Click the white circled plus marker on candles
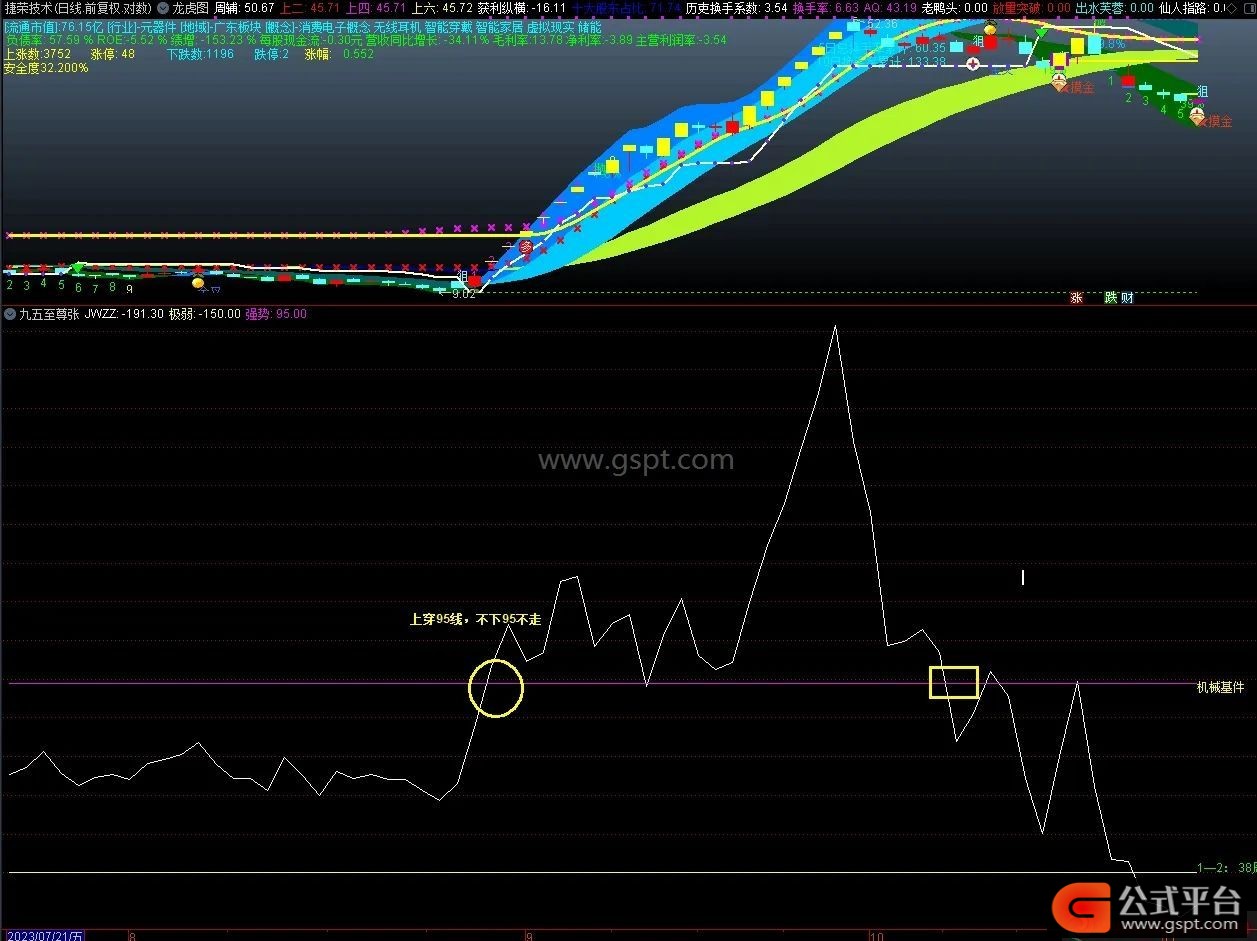This screenshot has width=1257, height=941. [x=974, y=63]
